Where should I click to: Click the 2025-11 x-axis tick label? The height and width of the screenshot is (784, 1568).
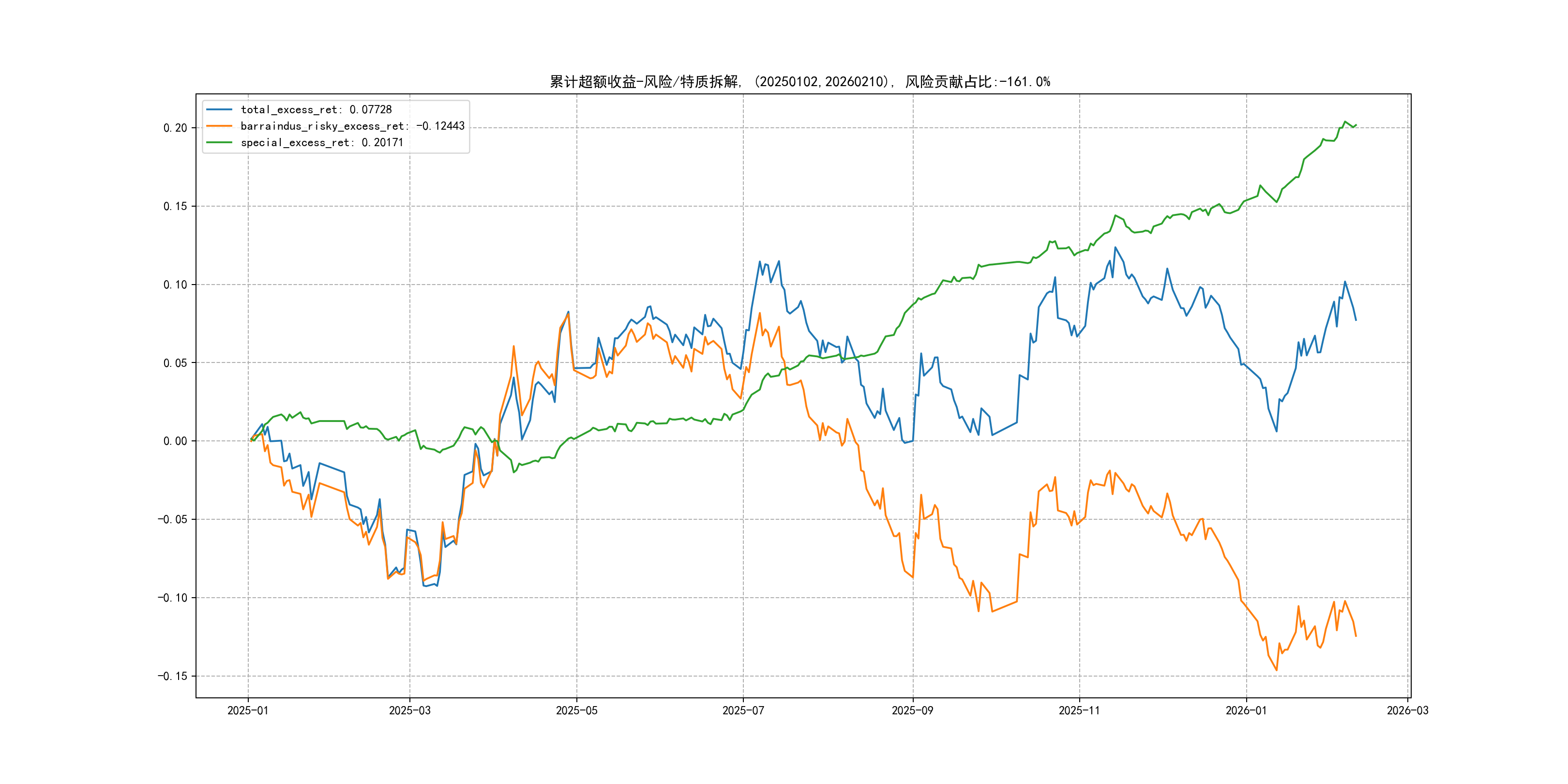[1079, 710]
